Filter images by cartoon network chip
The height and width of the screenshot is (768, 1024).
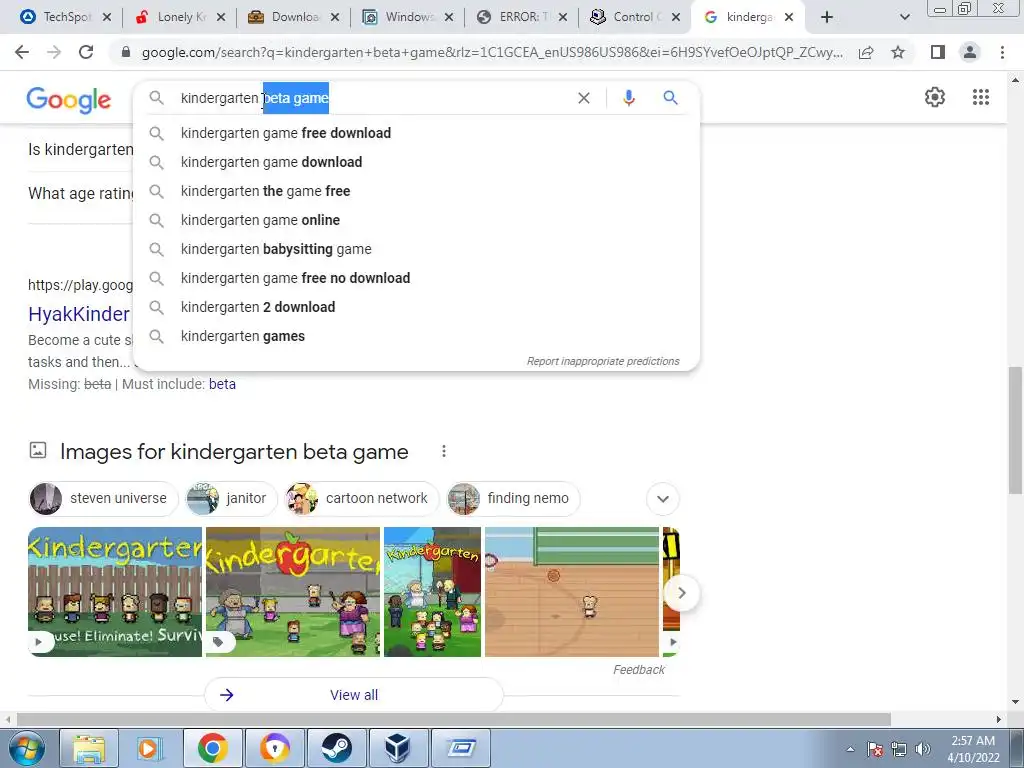point(361,499)
